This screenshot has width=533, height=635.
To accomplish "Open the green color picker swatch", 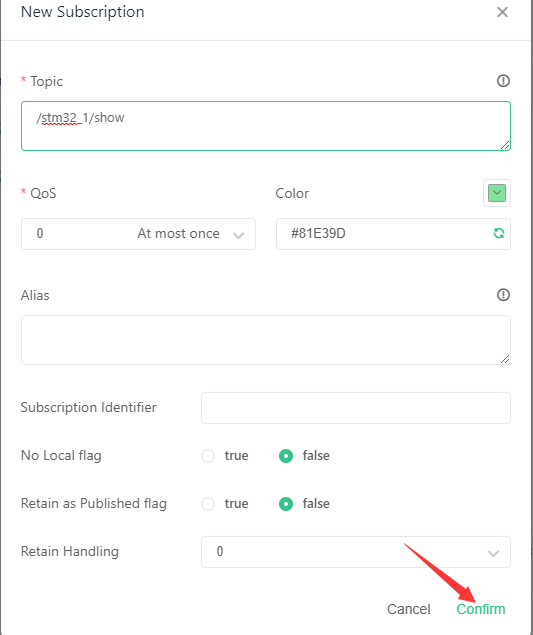I will tap(497, 193).
